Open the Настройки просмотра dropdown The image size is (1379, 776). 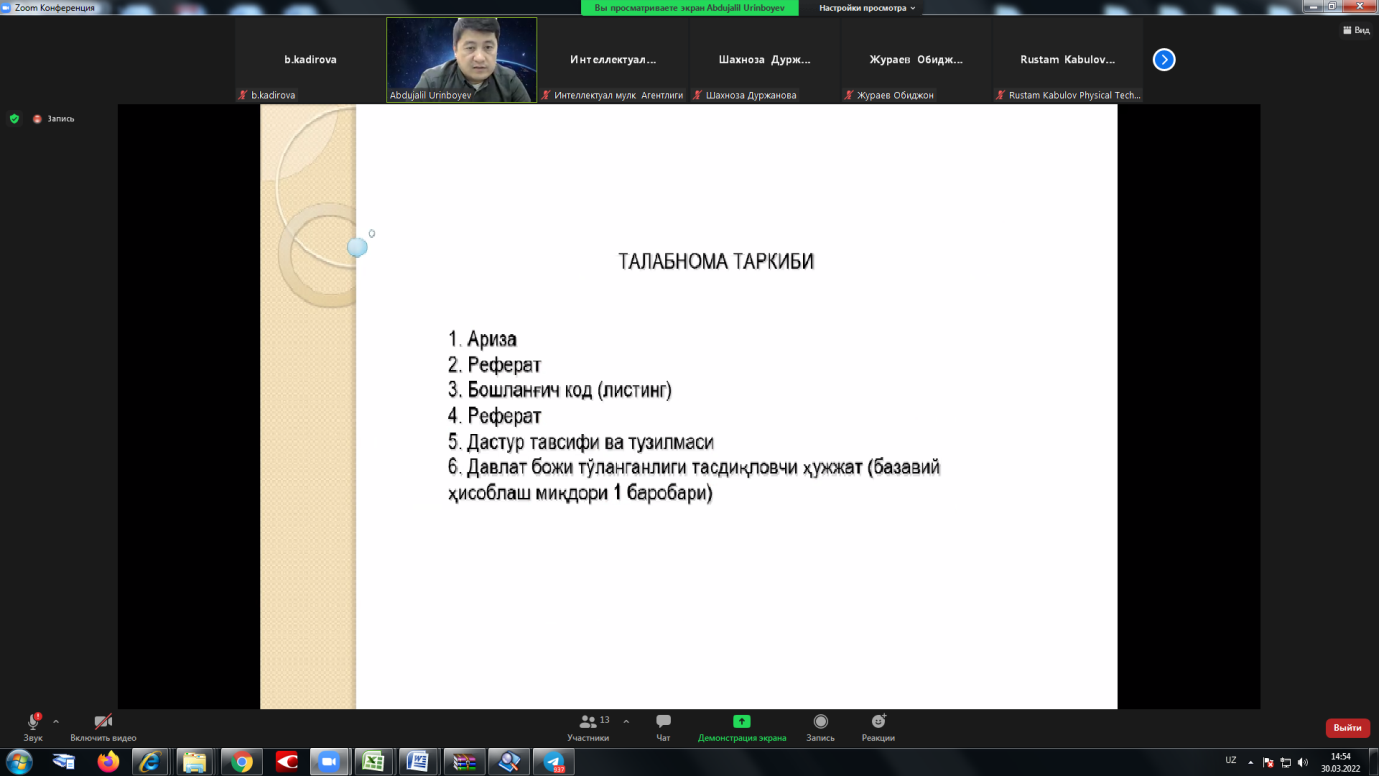[x=866, y=8]
